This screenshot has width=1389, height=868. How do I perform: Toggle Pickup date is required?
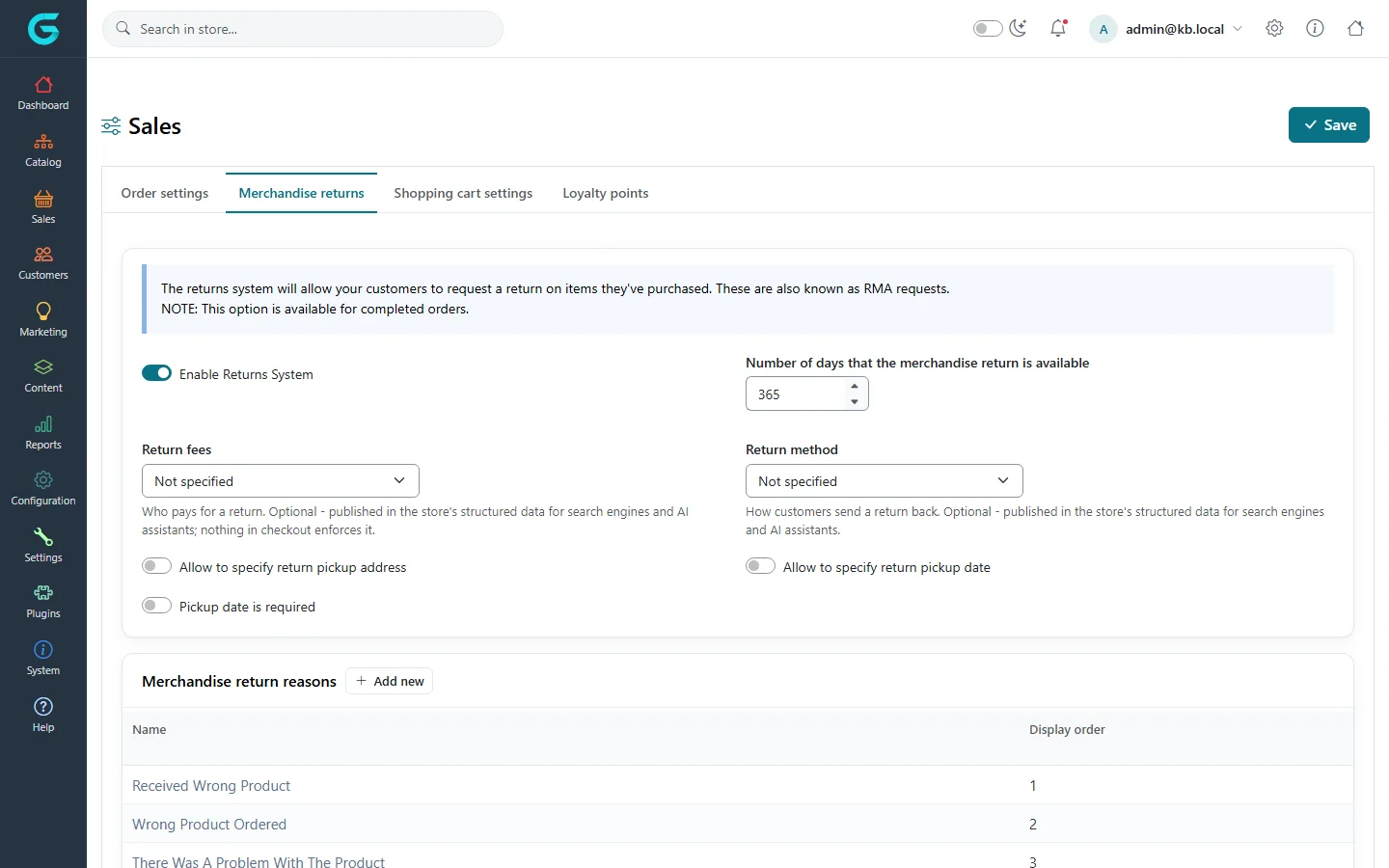coord(156,606)
